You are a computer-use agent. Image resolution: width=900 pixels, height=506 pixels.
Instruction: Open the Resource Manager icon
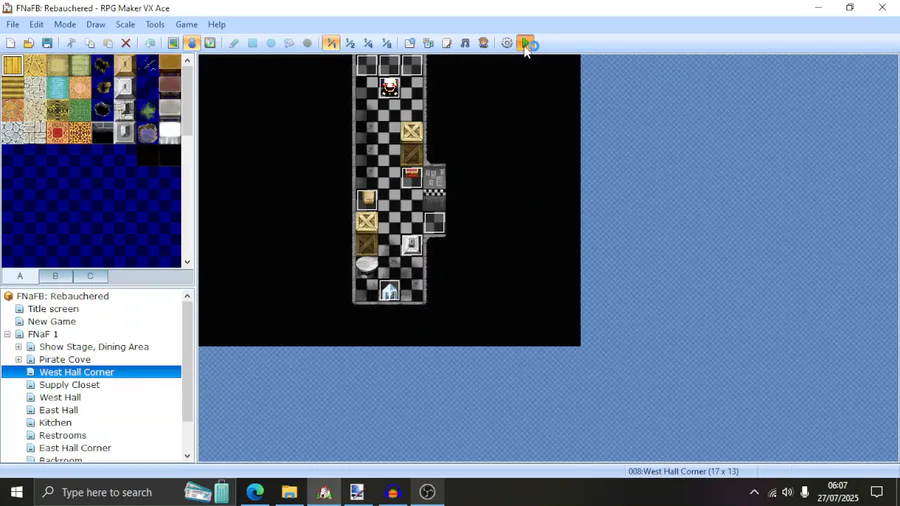pos(428,43)
